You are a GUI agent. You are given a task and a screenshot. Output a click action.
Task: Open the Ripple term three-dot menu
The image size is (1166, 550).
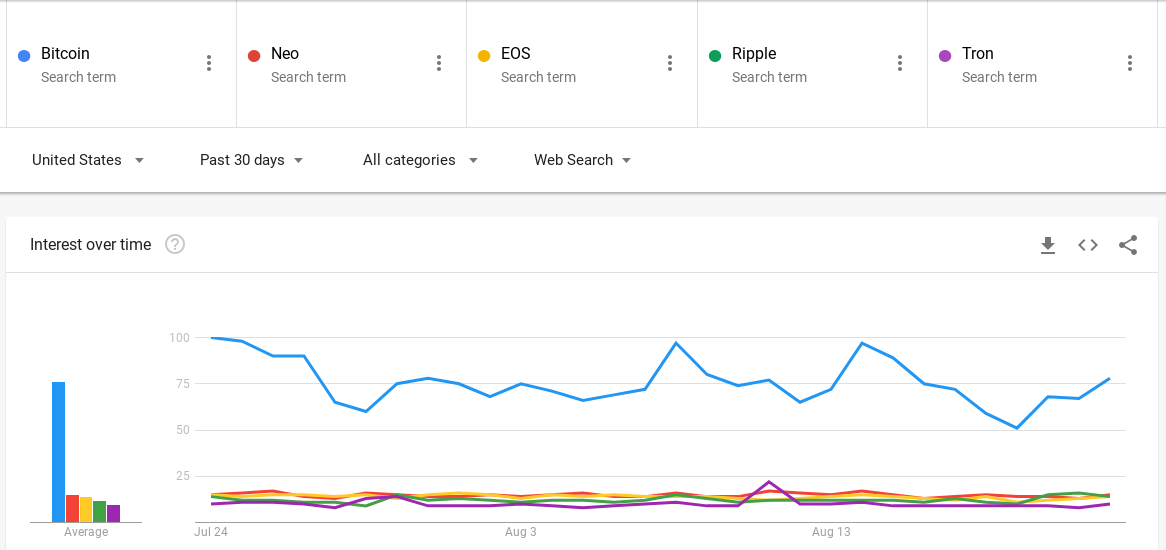[x=900, y=63]
